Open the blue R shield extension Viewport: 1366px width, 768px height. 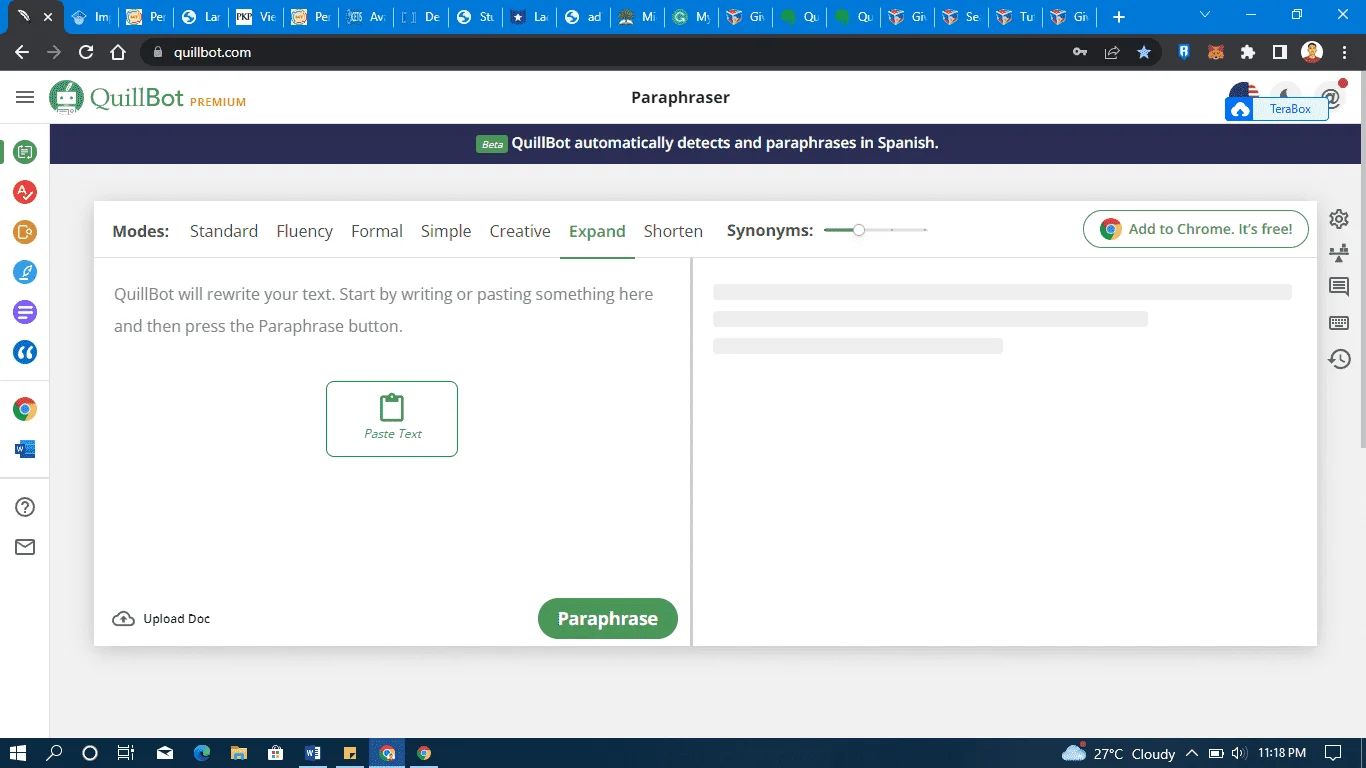click(1184, 52)
